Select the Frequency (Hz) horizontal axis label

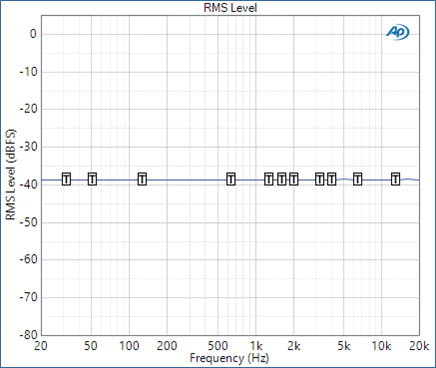[x=229, y=358]
